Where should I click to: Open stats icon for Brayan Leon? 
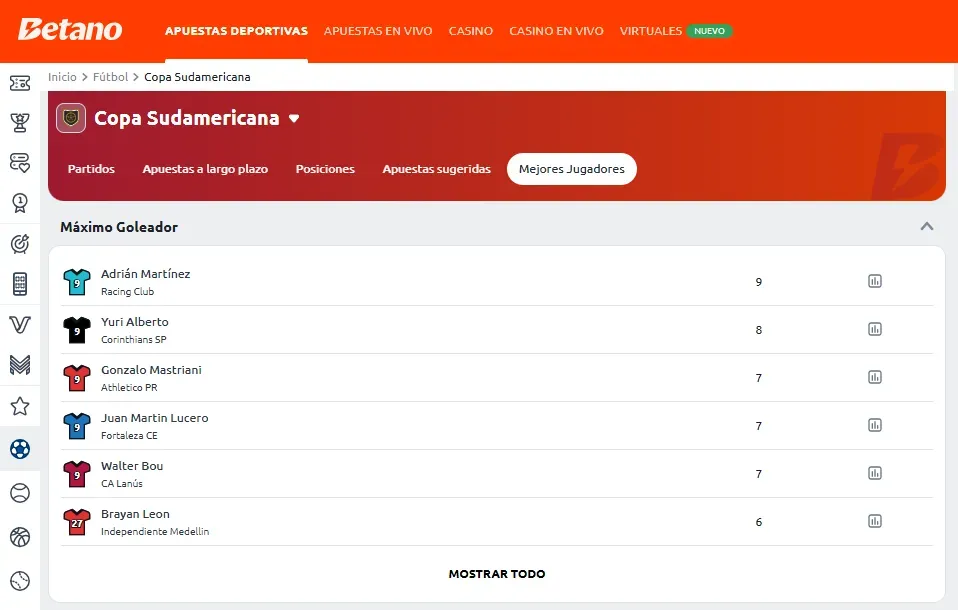pyautogui.click(x=875, y=521)
